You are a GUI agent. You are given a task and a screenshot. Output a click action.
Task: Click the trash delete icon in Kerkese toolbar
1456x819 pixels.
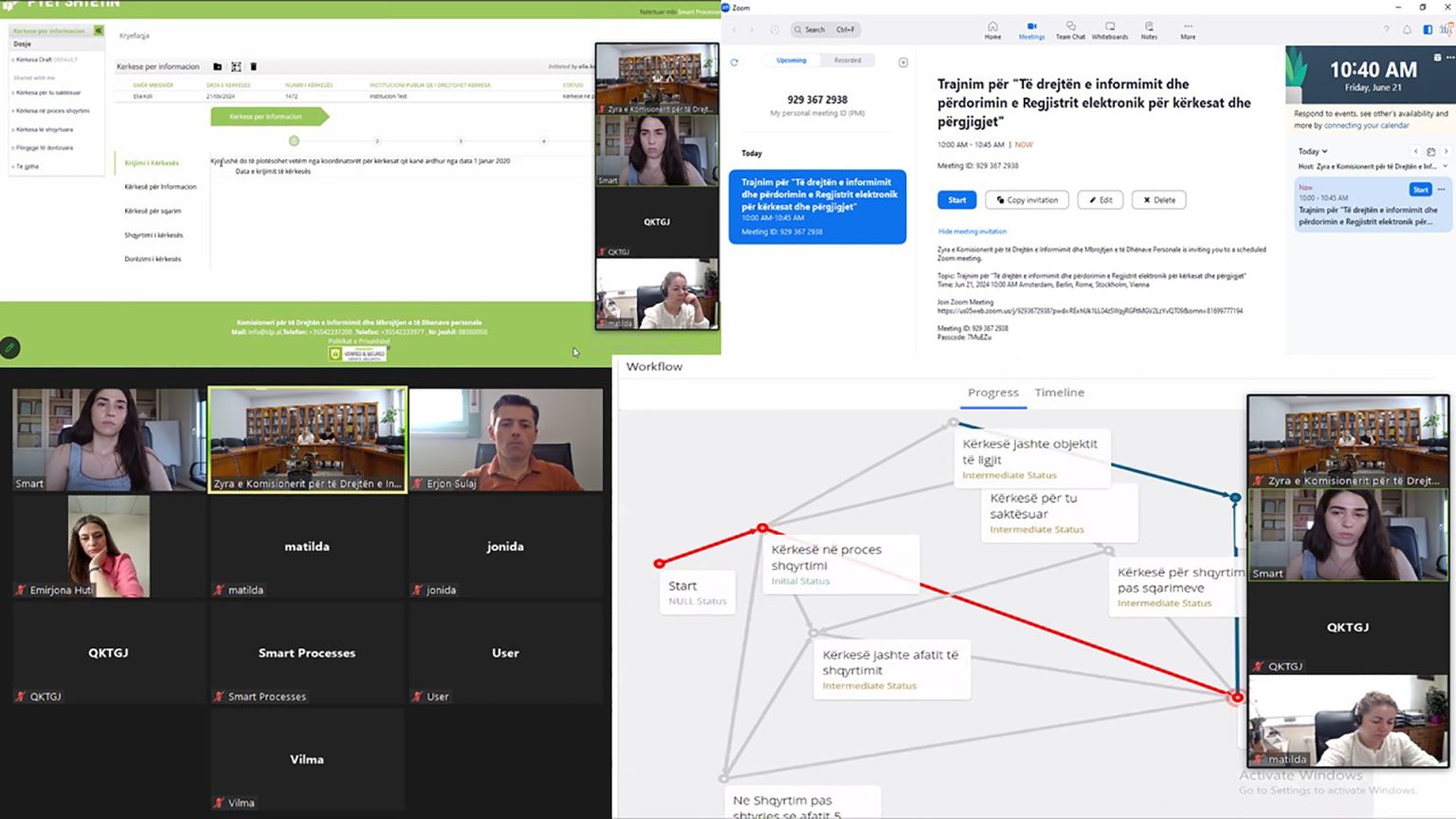(x=253, y=66)
